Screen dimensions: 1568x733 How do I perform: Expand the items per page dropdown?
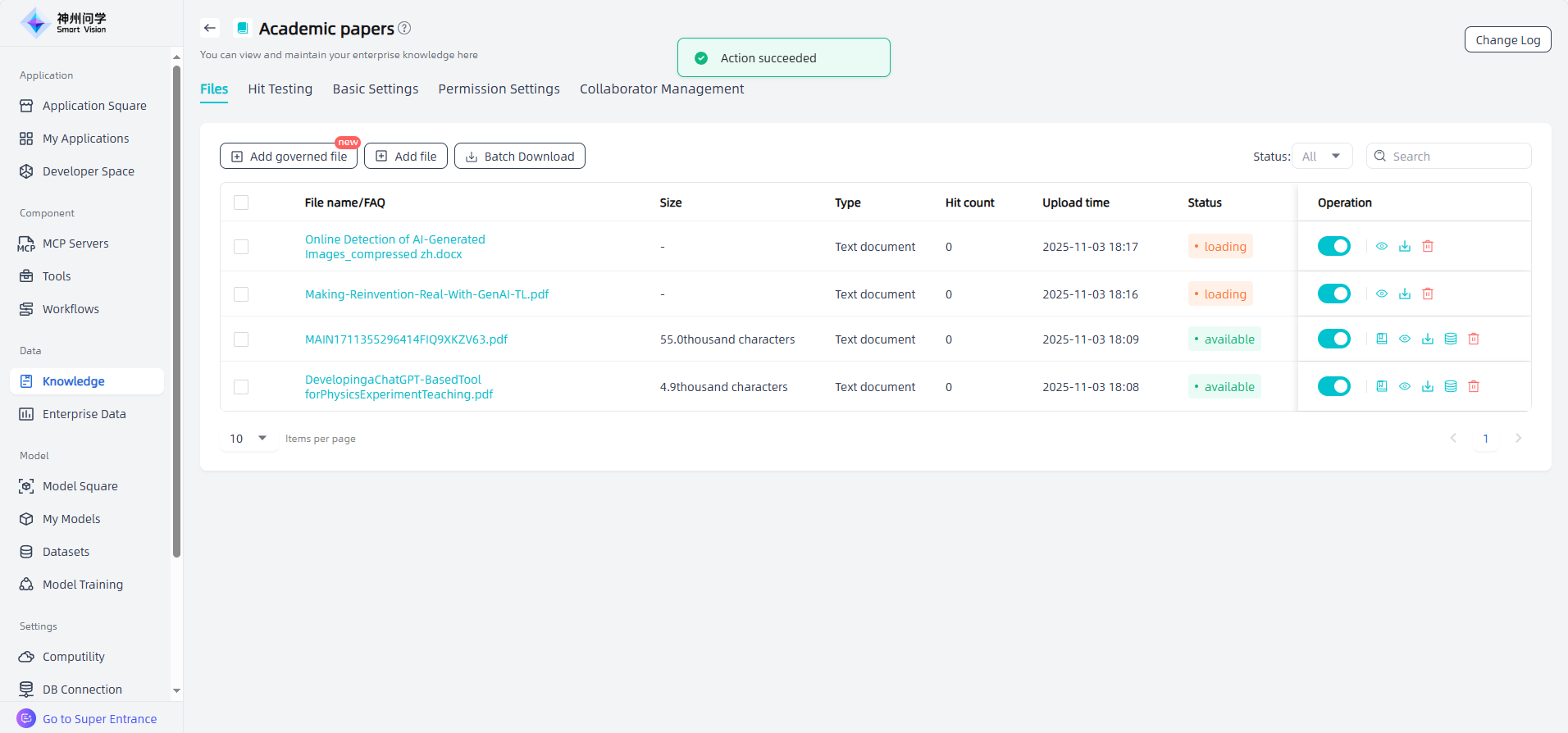pyautogui.click(x=248, y=439)
